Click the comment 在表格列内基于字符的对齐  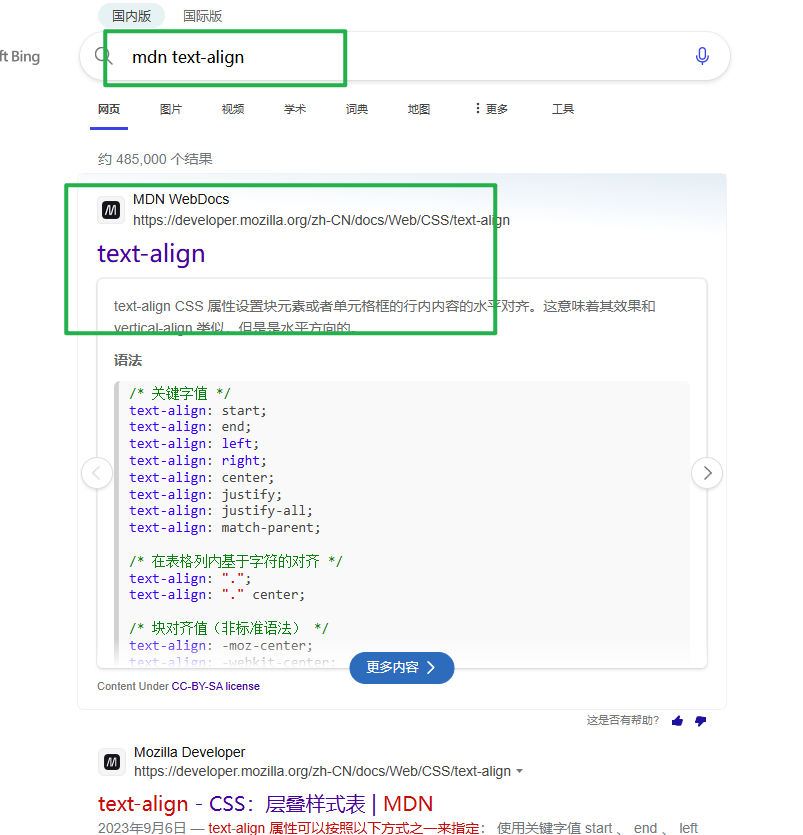tap(236, 561)
